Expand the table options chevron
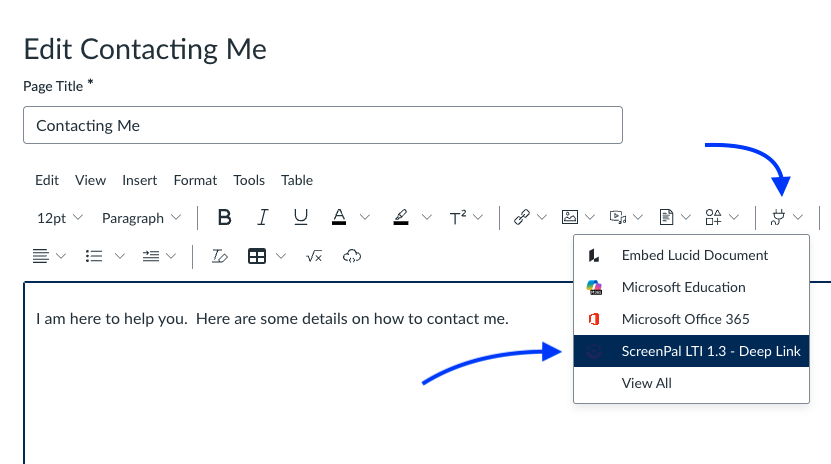 coord(281,256)
